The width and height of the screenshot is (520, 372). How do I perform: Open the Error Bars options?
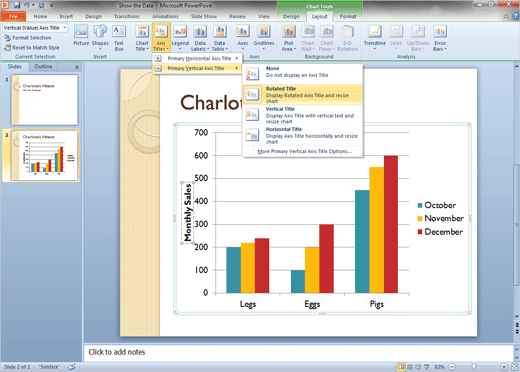point(440,37)
